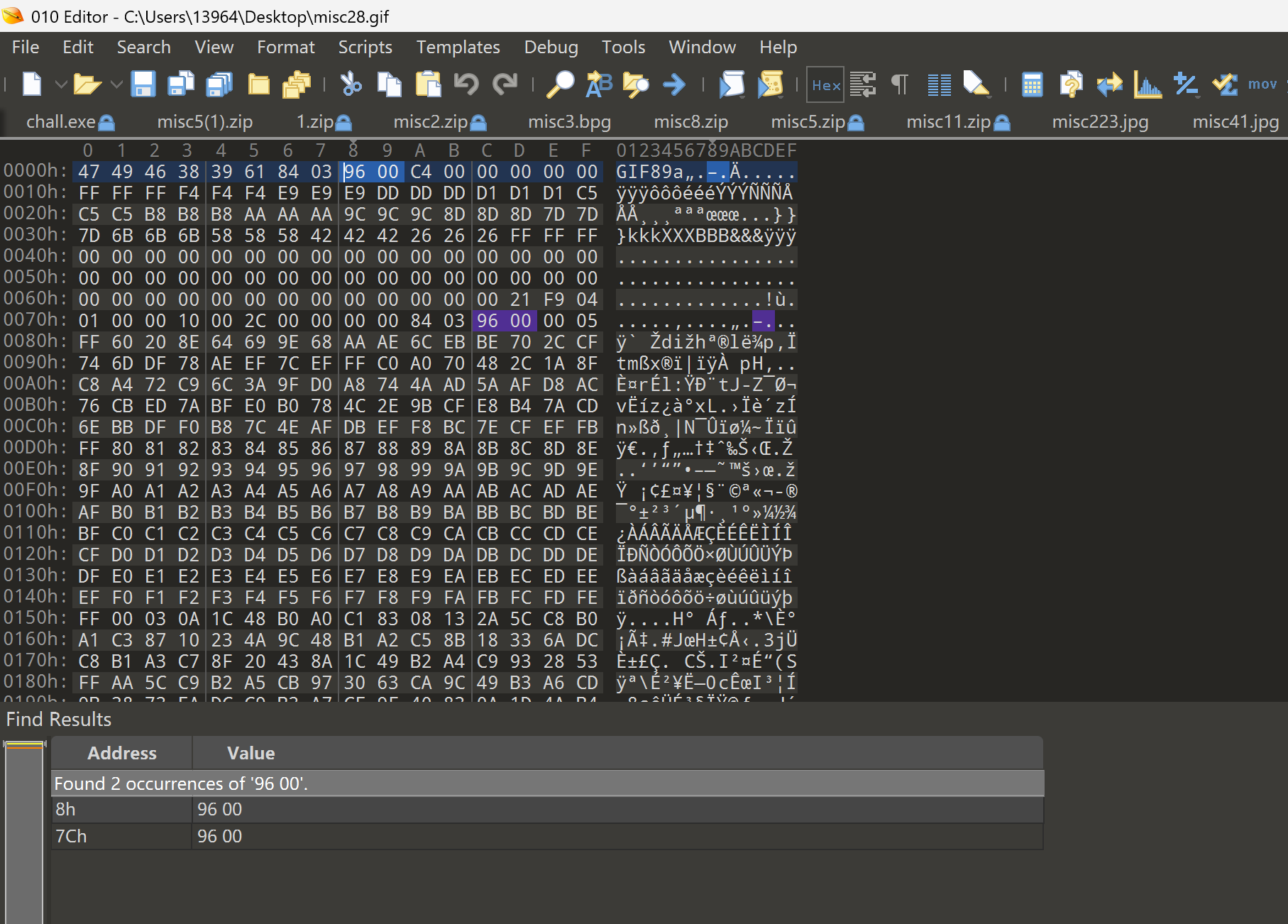Click the Address column header
The image size is (1288, 924).
(121, 753)
